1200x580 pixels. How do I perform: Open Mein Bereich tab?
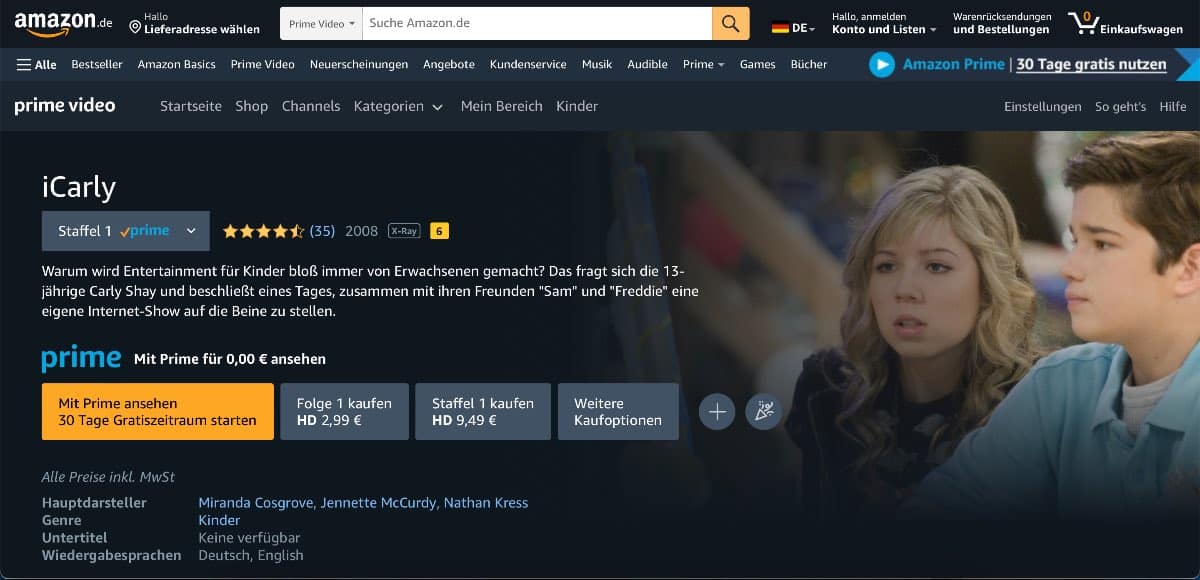point(502,106)
